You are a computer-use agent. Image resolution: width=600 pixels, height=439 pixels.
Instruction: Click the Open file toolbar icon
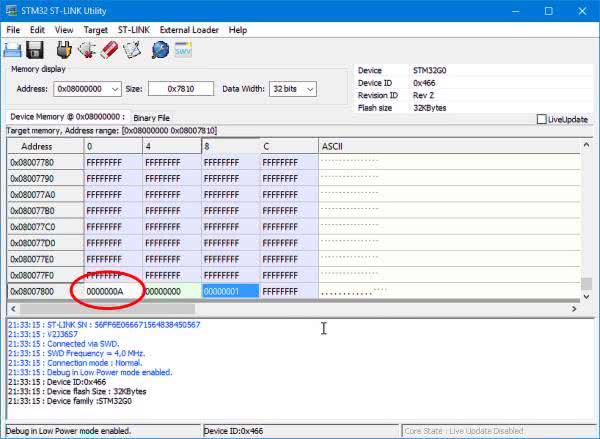[x=16, y=49]
